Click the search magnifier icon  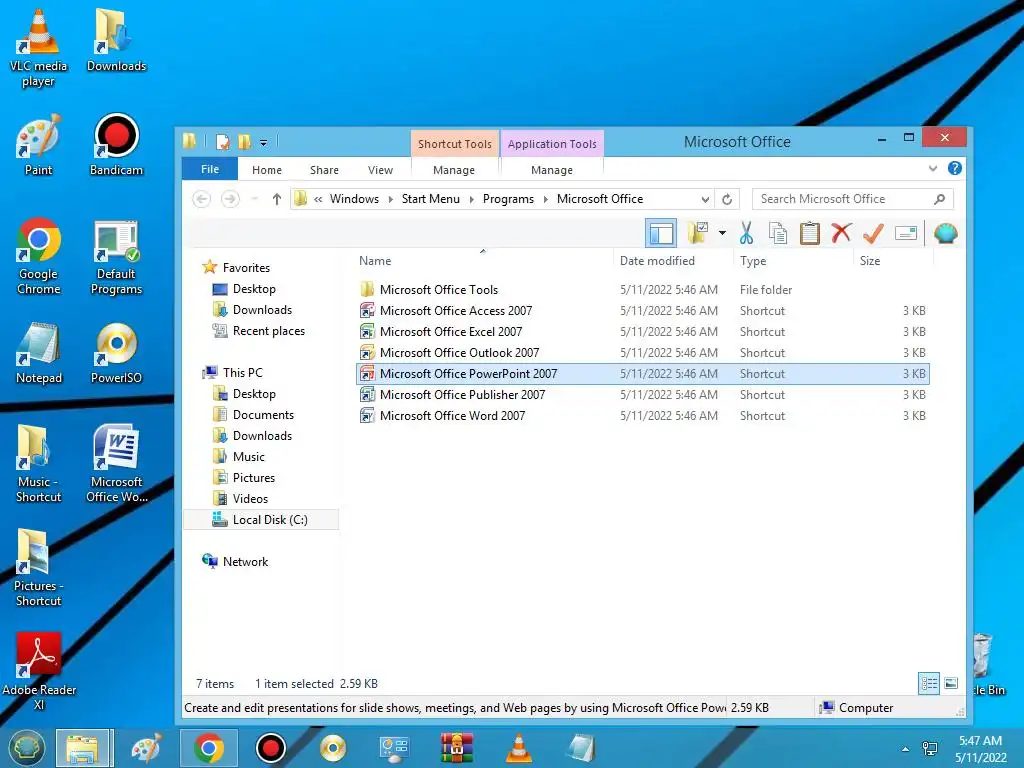pos(939,199)
